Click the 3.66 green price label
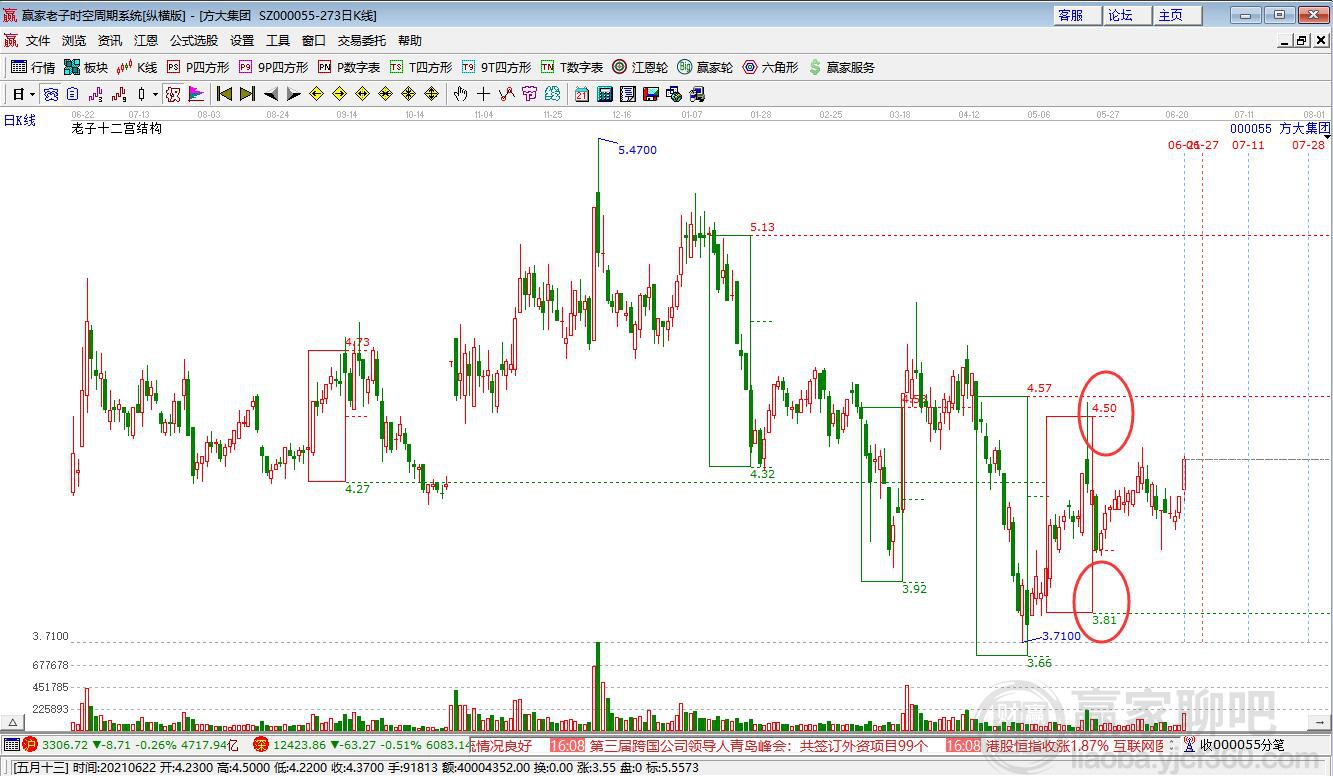 (1039, 663)
